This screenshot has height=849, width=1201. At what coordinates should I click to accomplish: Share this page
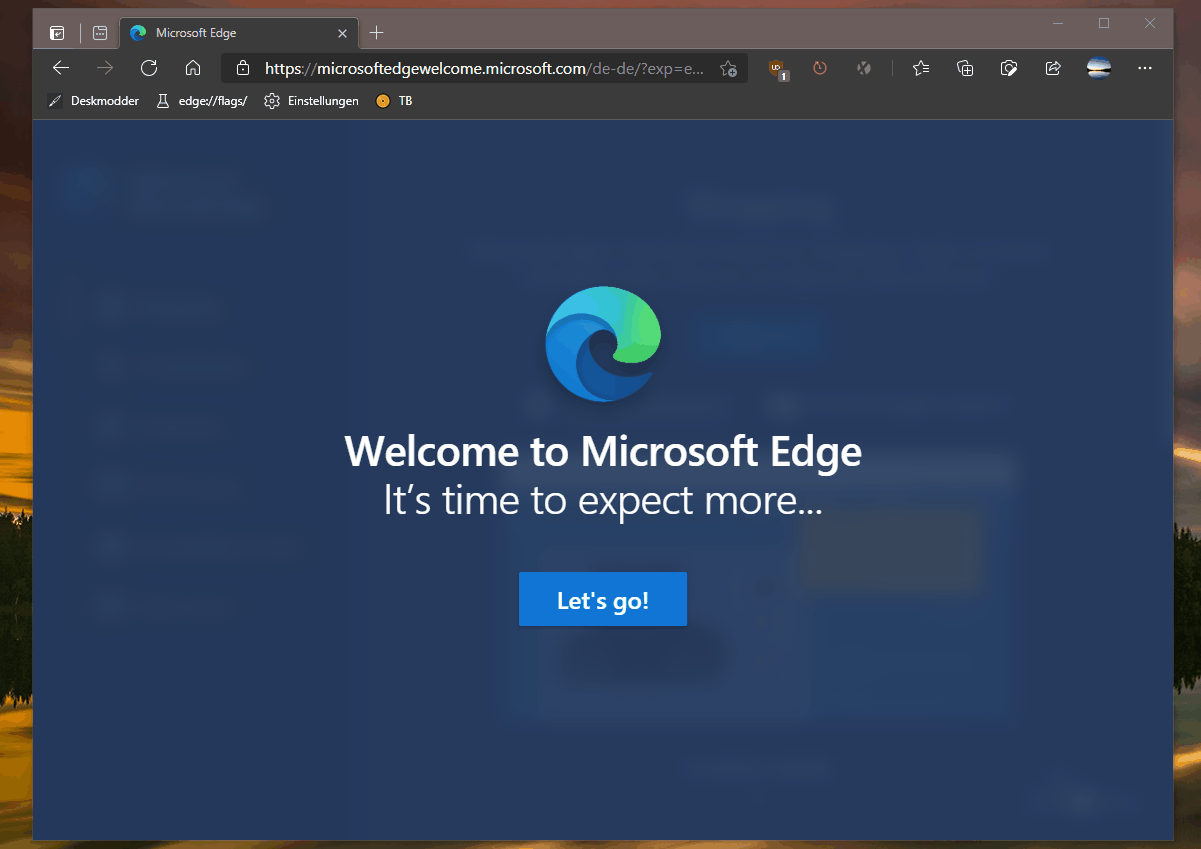(x=1053, y=68)
